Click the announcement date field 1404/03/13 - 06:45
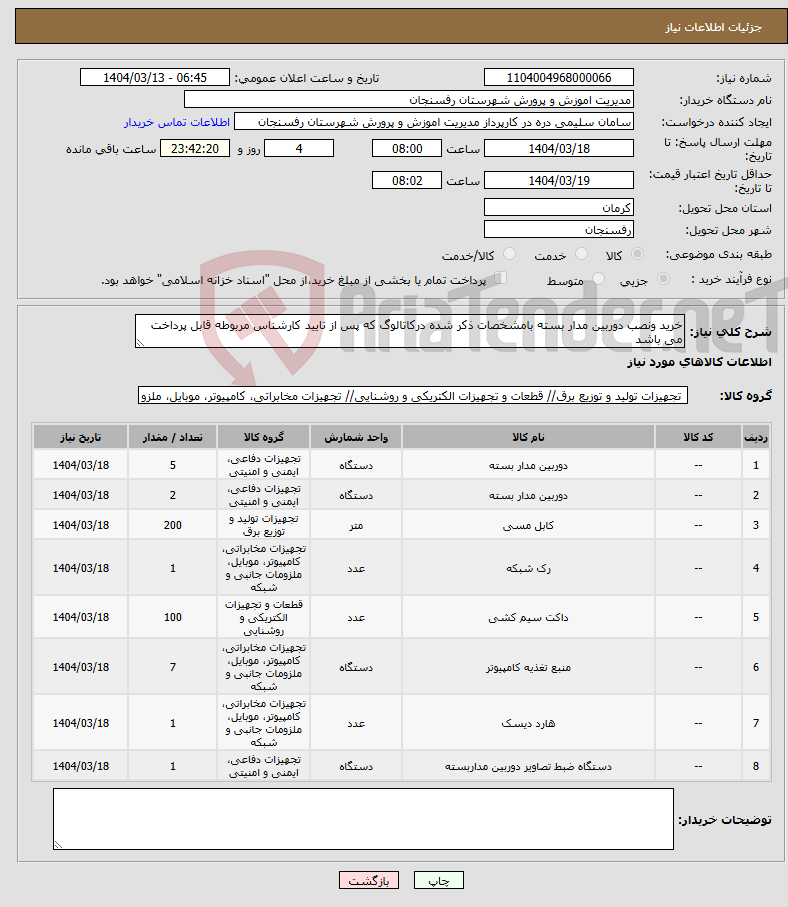This screenshot has width=788, height=907. (154, 78)
